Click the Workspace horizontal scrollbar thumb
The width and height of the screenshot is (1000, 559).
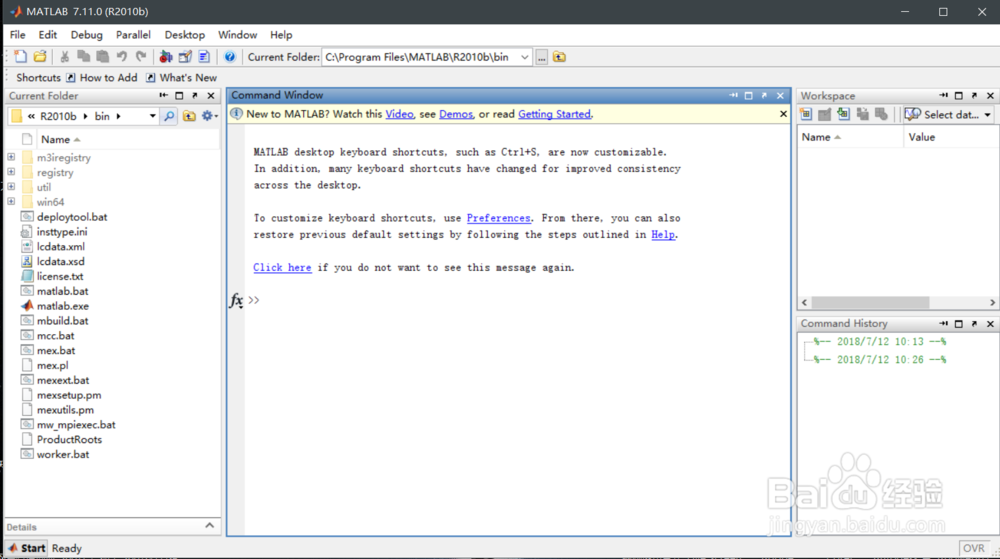pyautogui.click(x=870, y=303)
